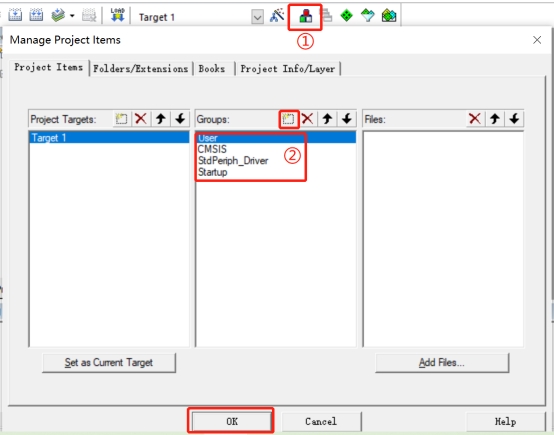554x435 pixels.
Task: Create new project target
Action: (122, 119)
